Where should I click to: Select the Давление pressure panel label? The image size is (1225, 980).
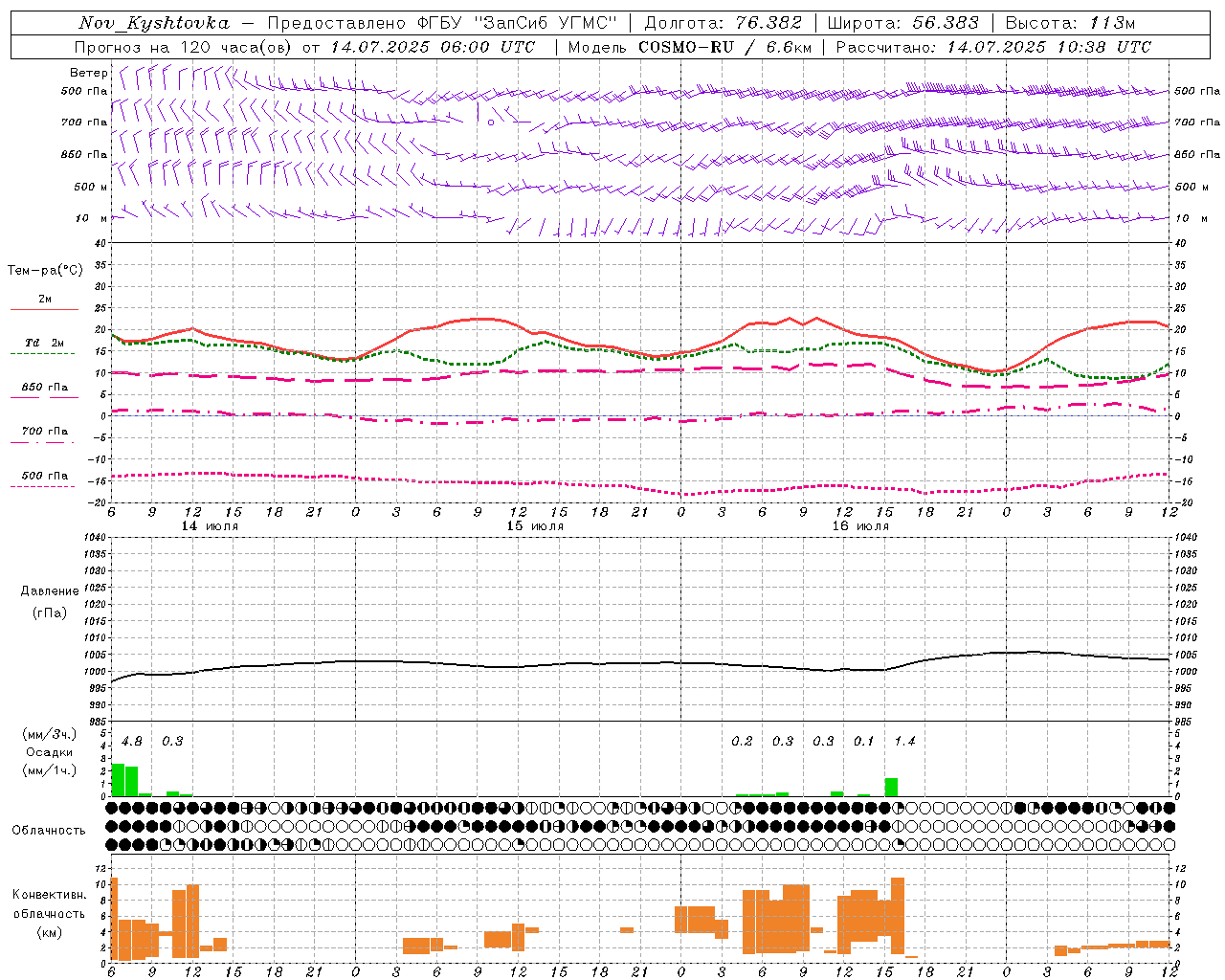[50, 591]
